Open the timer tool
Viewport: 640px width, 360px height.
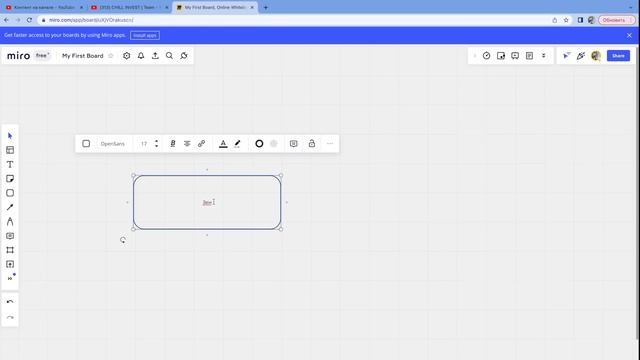pyautogui.click(x=487, y=56)
